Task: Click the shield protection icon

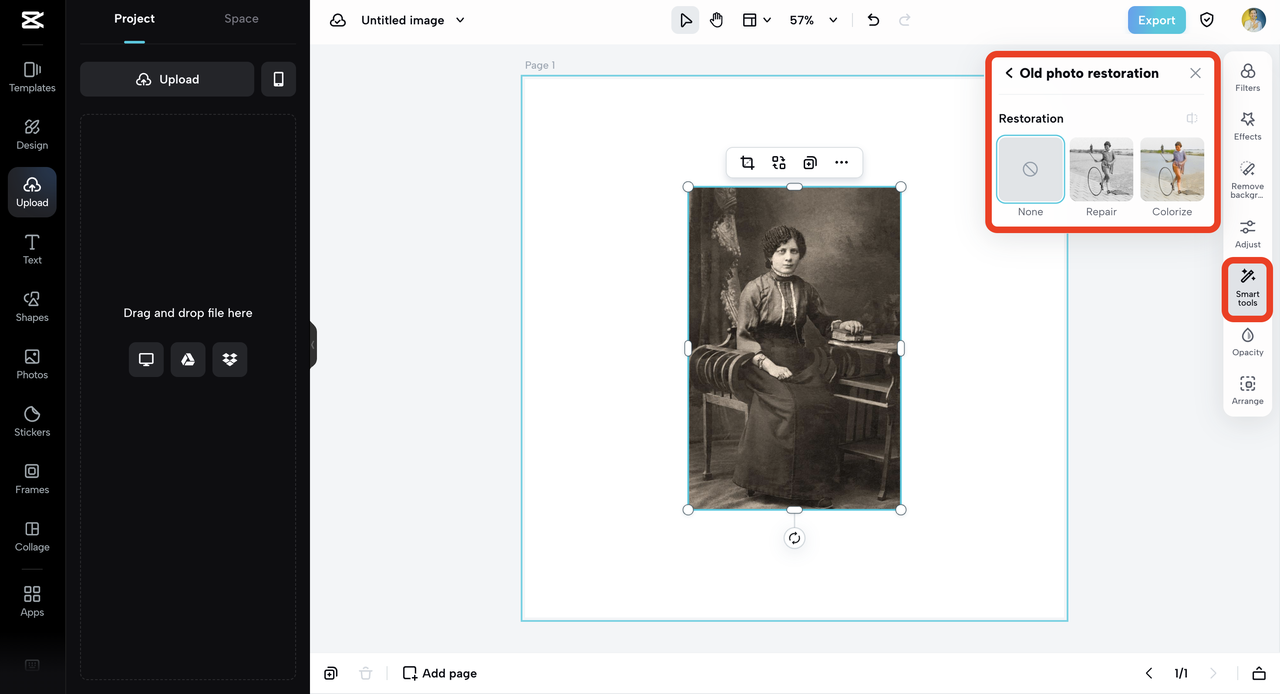Action: pyautogui.click(x=1207, y=20)
